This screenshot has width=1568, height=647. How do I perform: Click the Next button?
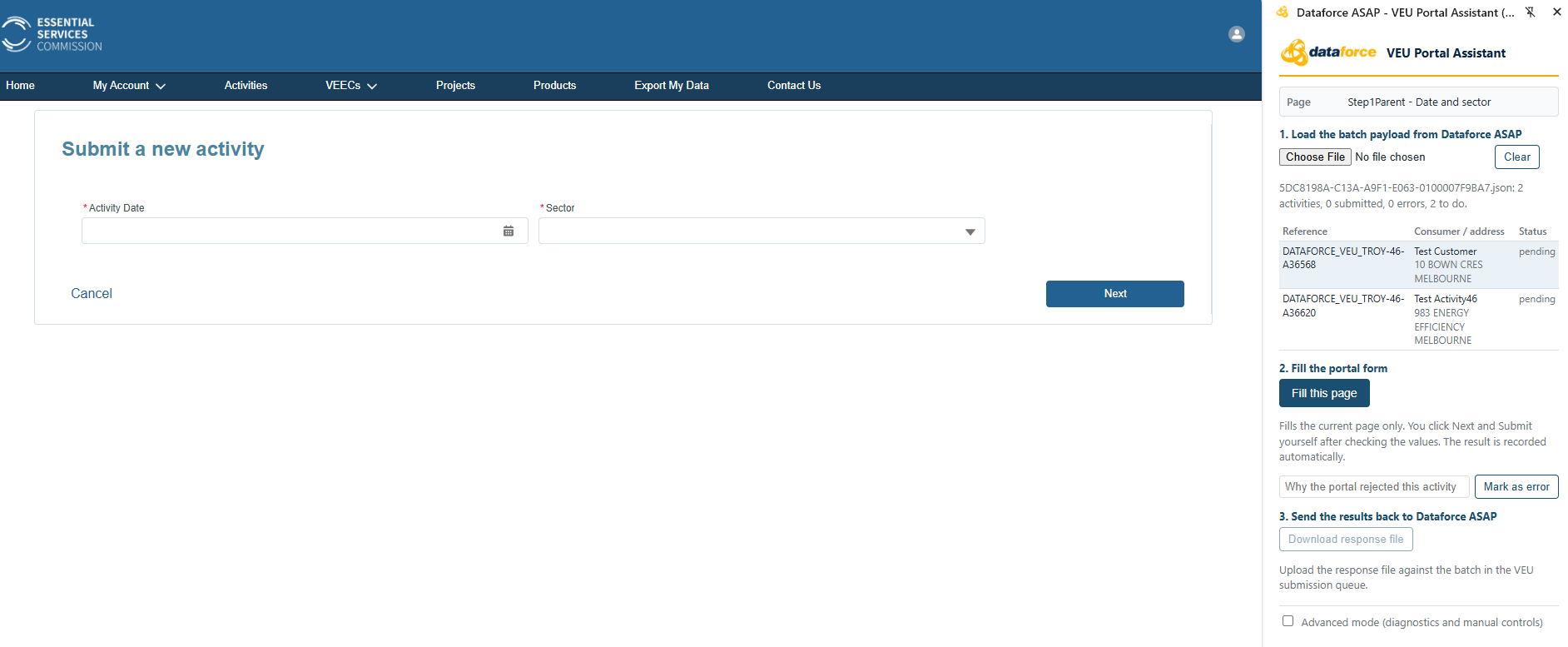pos(1115,294)
